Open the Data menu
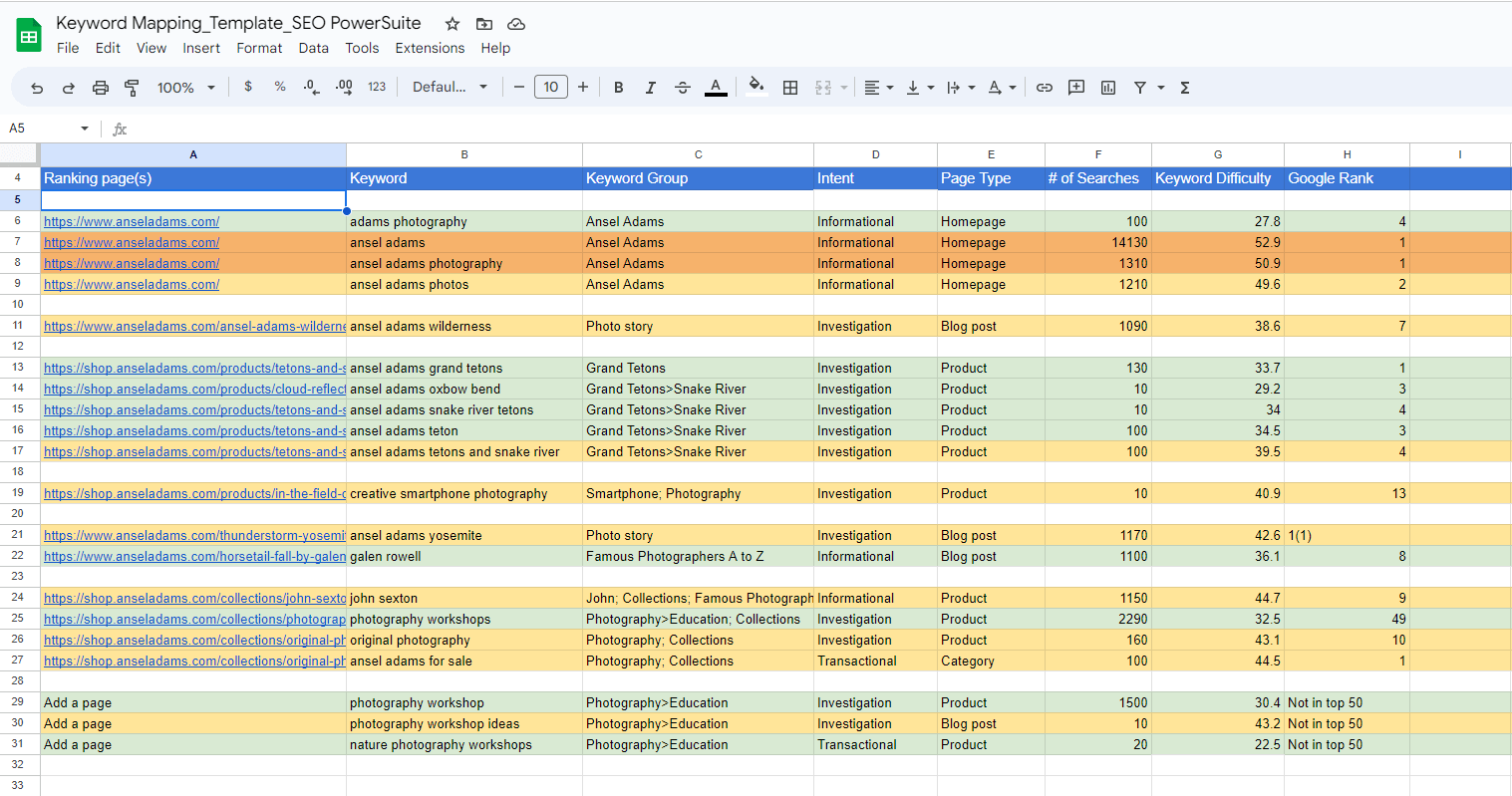Screen dimensions: 1512x796 pos(313,48)
